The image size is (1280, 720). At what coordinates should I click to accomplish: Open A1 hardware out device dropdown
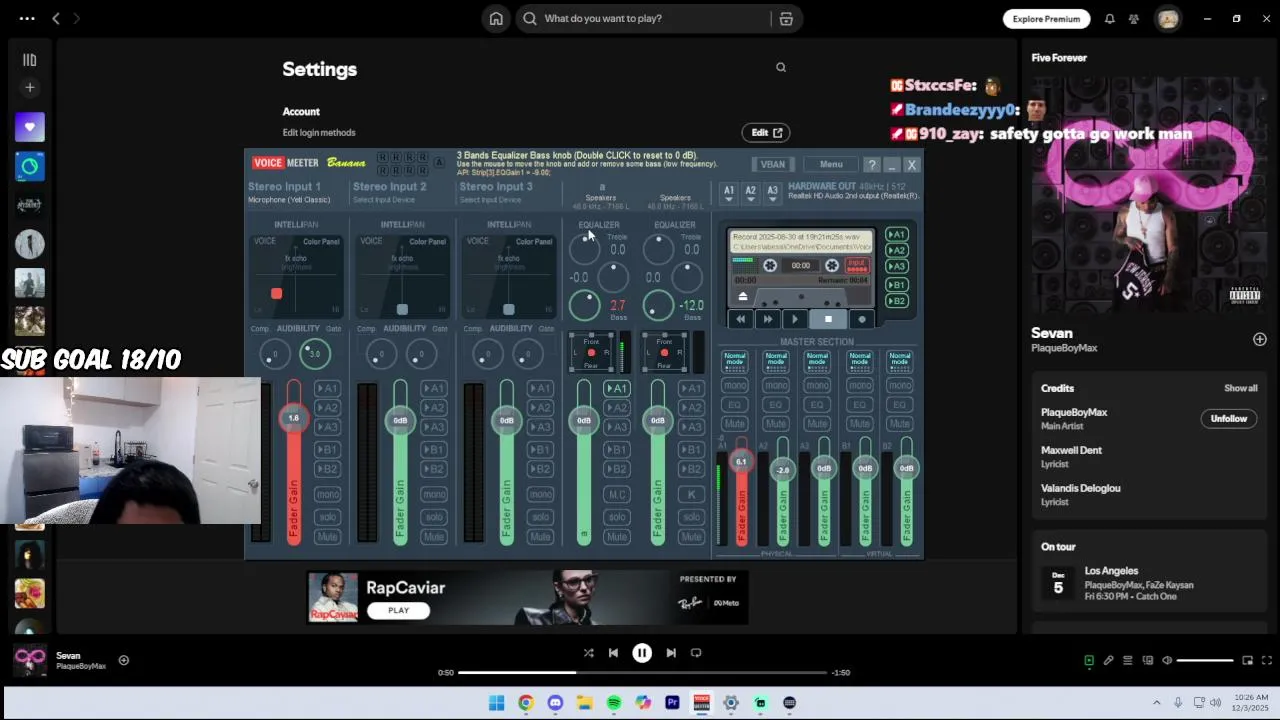[x=729, y=193]
